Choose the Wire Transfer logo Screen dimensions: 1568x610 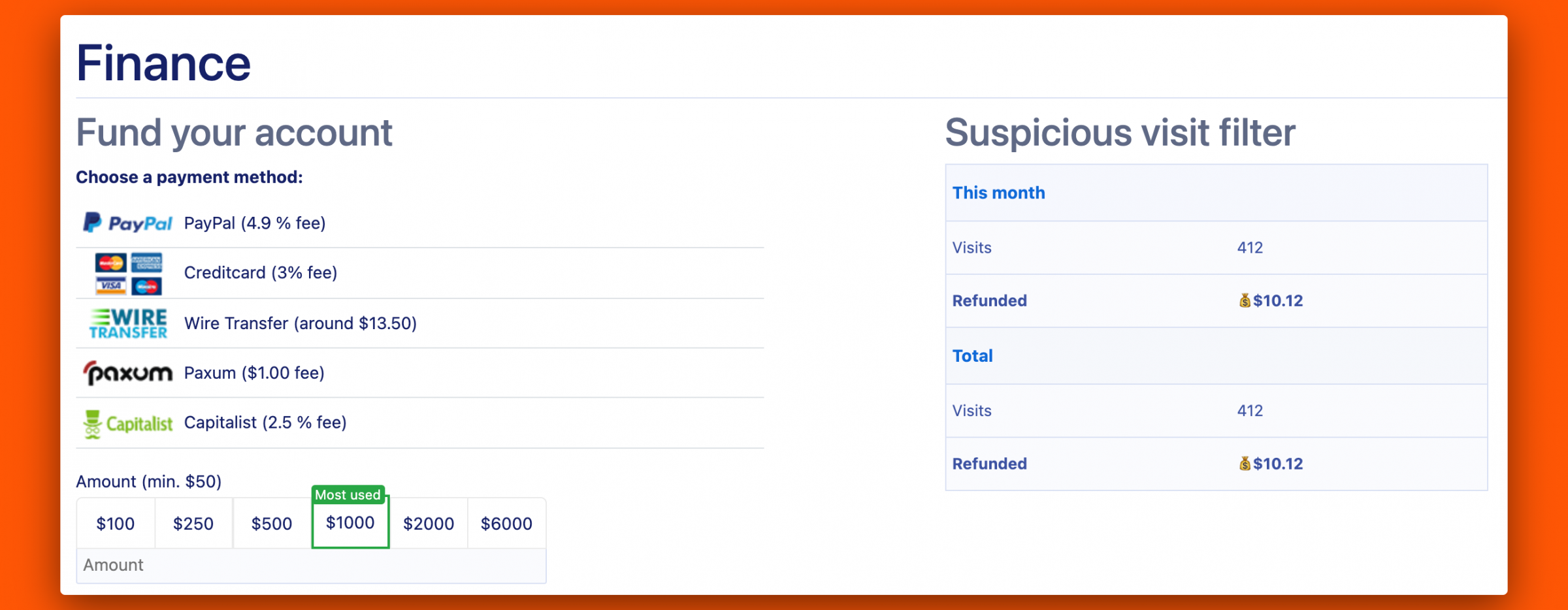pyautogui.click(x=129, y=323)
